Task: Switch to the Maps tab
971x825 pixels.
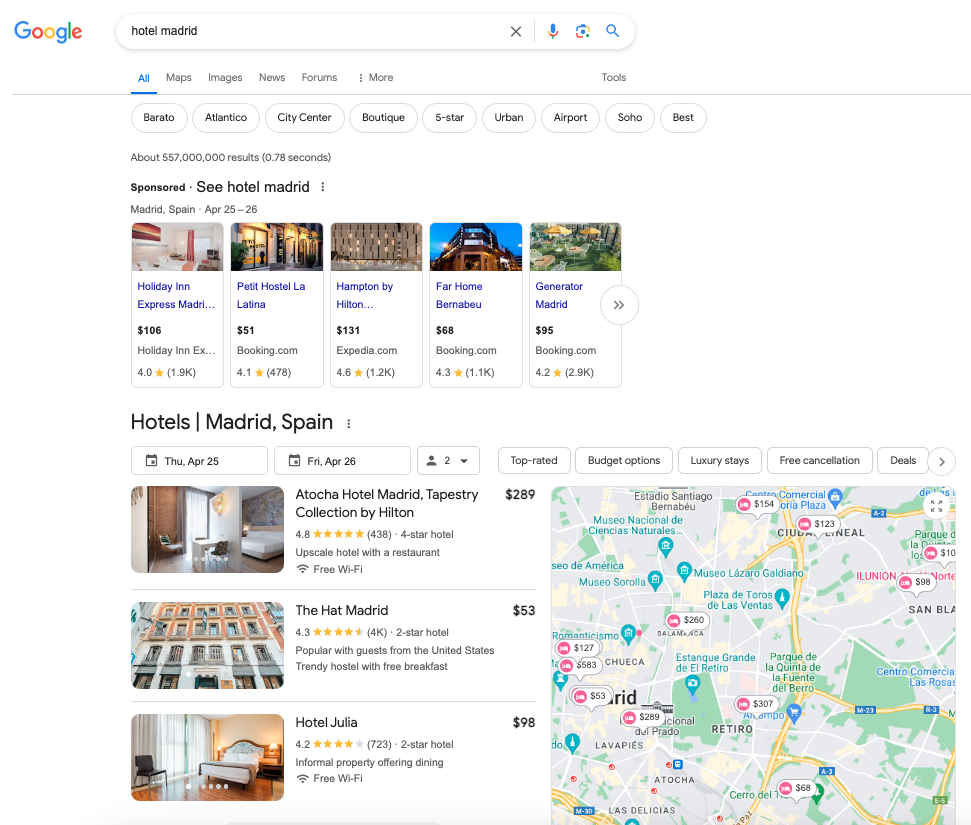Action: point(178,77)
